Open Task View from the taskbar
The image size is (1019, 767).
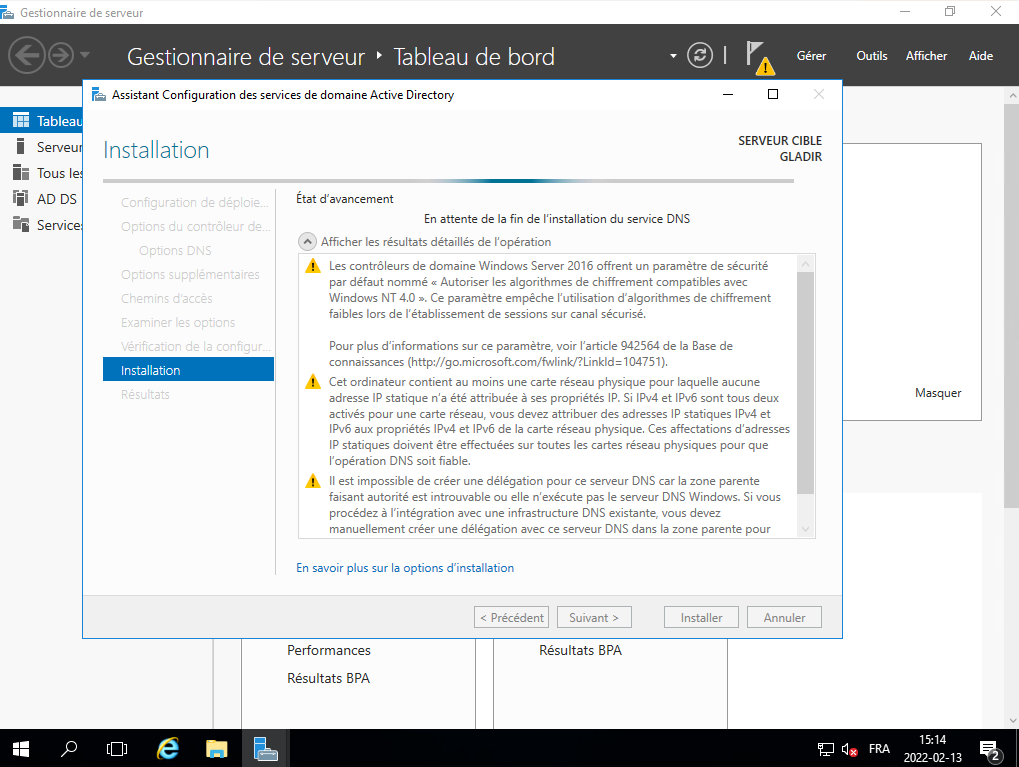[117, 748]
